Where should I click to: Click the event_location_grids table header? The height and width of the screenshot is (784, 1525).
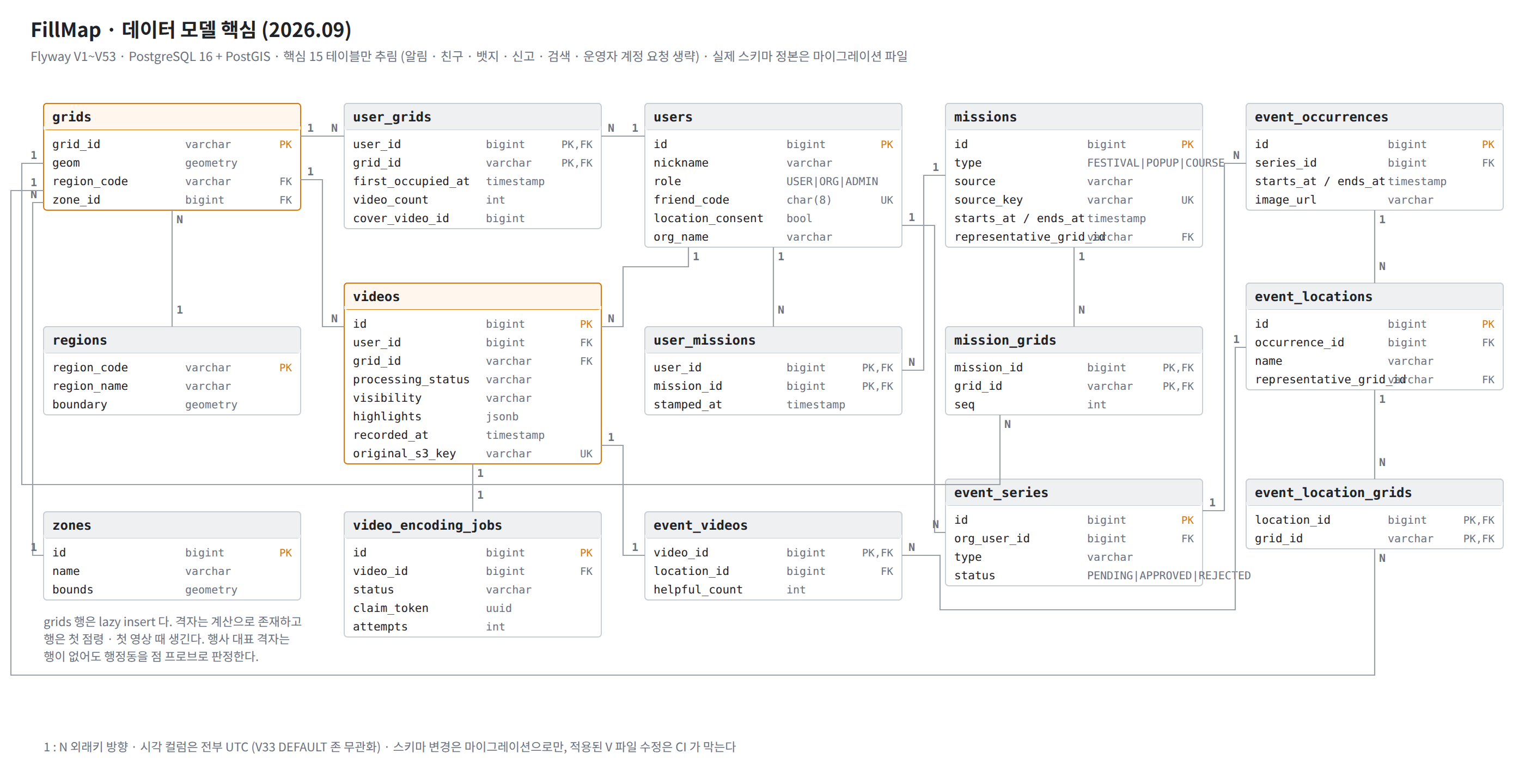pos(1374,492)
